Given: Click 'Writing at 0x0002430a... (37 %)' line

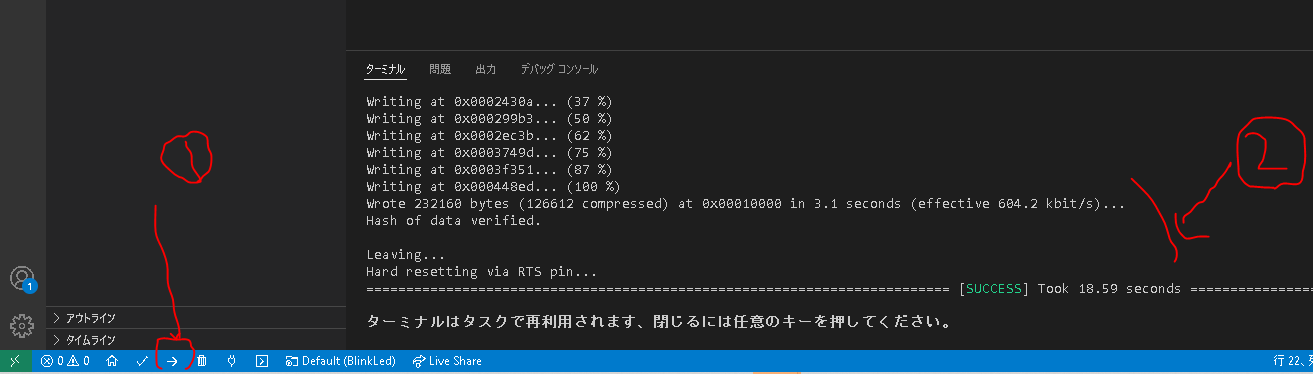Looking at the screenshot, I should (x=489, y=102).
